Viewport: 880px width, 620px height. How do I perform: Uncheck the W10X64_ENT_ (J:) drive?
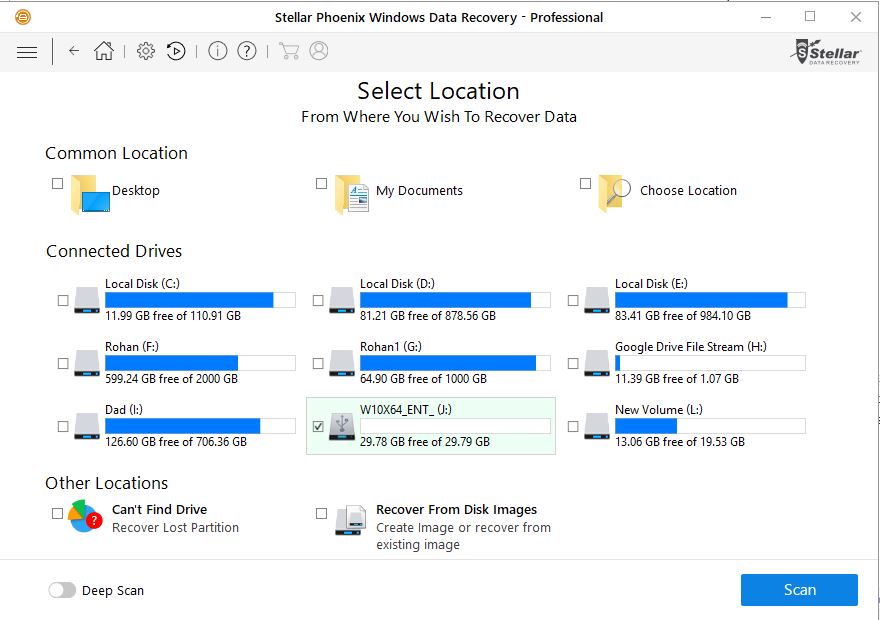(x=318, y=427)
